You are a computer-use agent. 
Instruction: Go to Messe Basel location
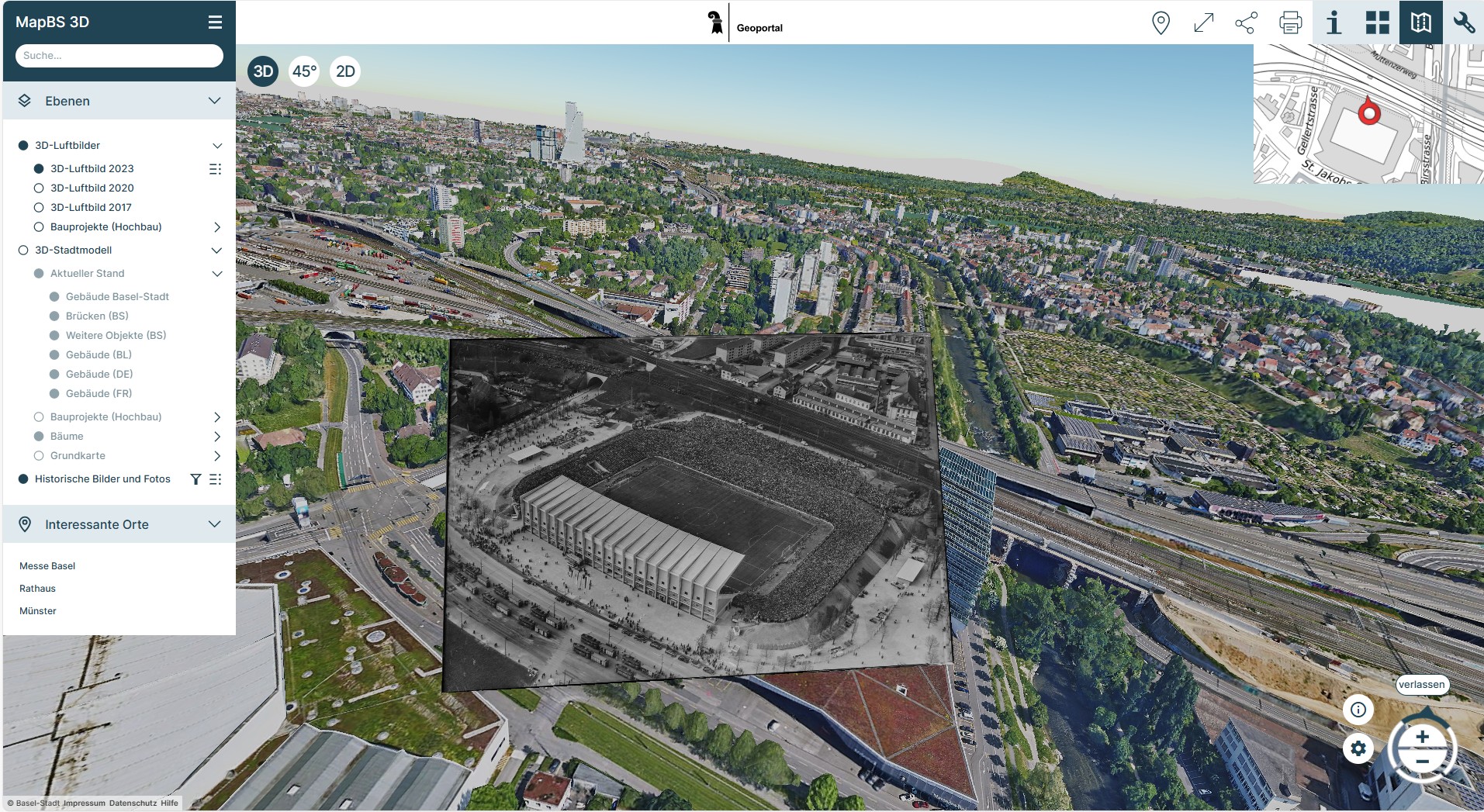click(47, 566)
